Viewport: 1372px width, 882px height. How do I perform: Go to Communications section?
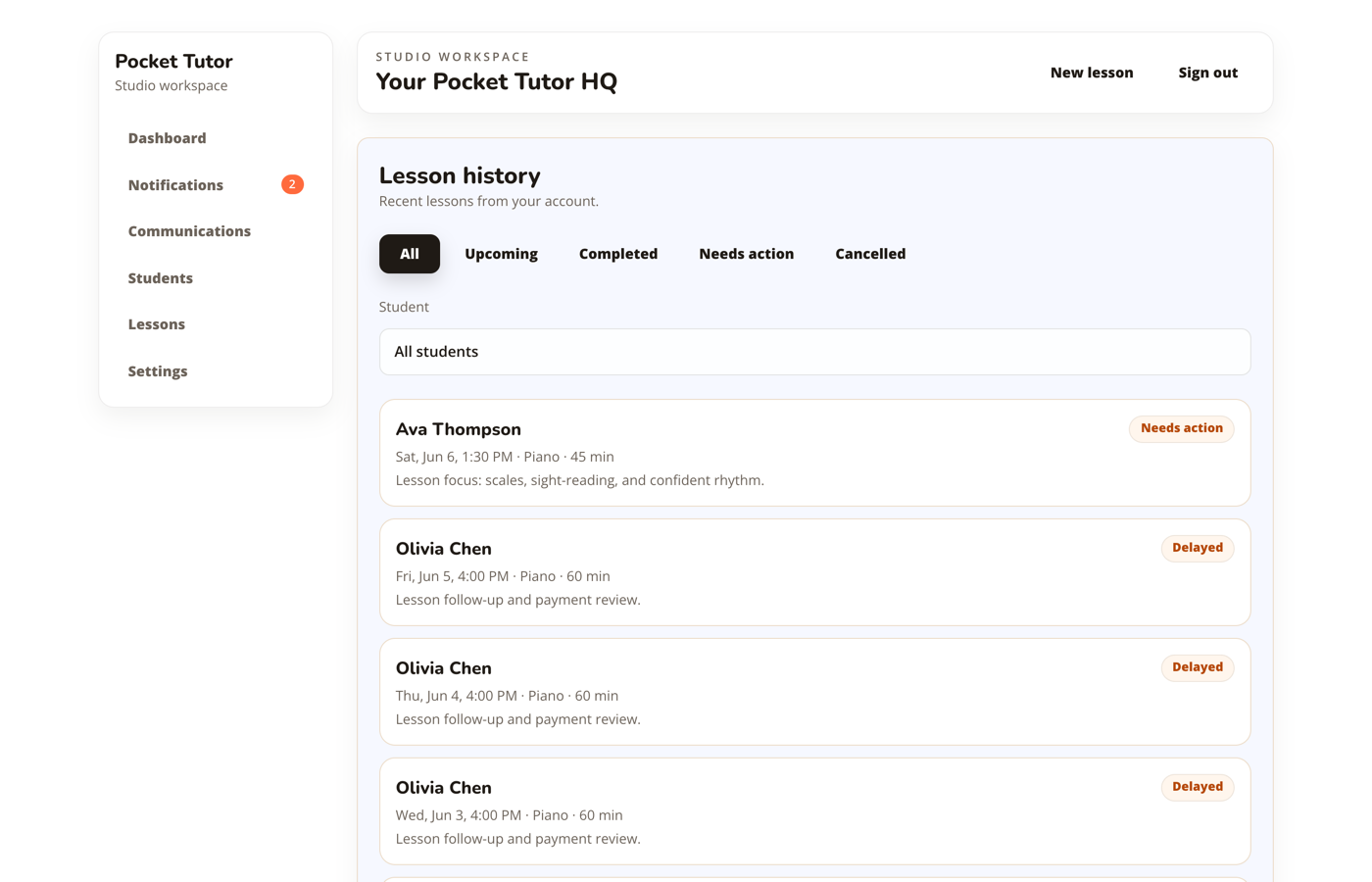[216, 231]
